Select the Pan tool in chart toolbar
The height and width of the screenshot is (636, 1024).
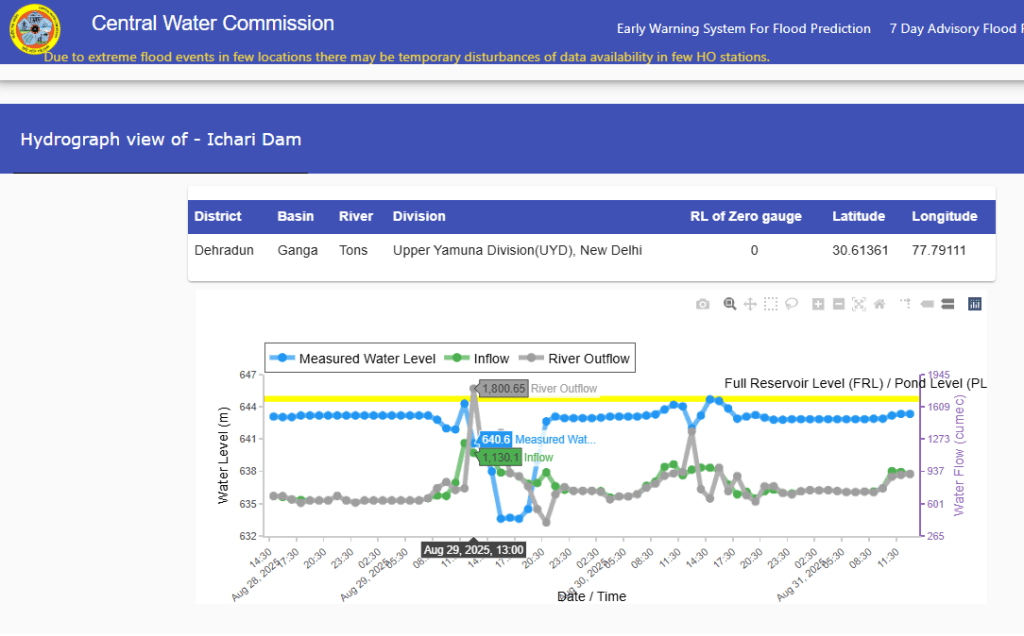750,304
